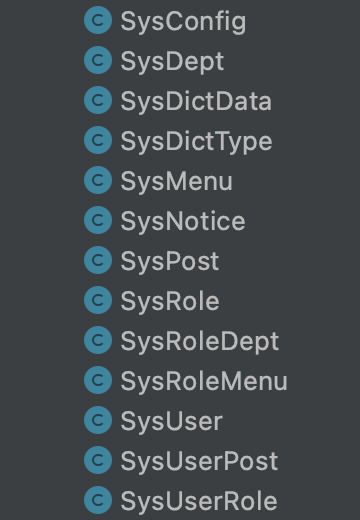Click the class icon beside SysRoleMenu
Image resolution: width=360 pixels, height=520 pixels.
[x=98, y=380]
